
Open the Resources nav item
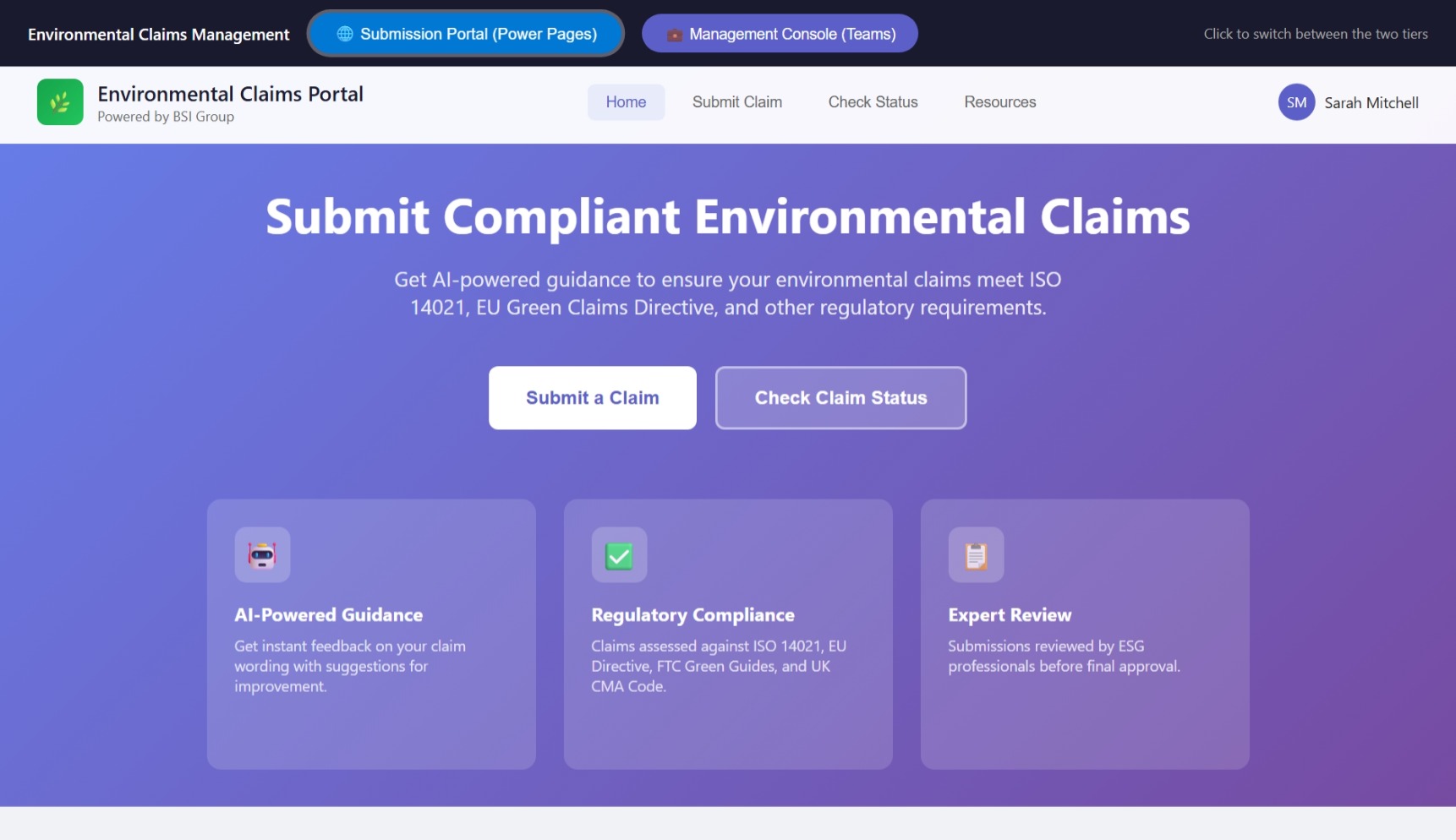pos(999,102)
